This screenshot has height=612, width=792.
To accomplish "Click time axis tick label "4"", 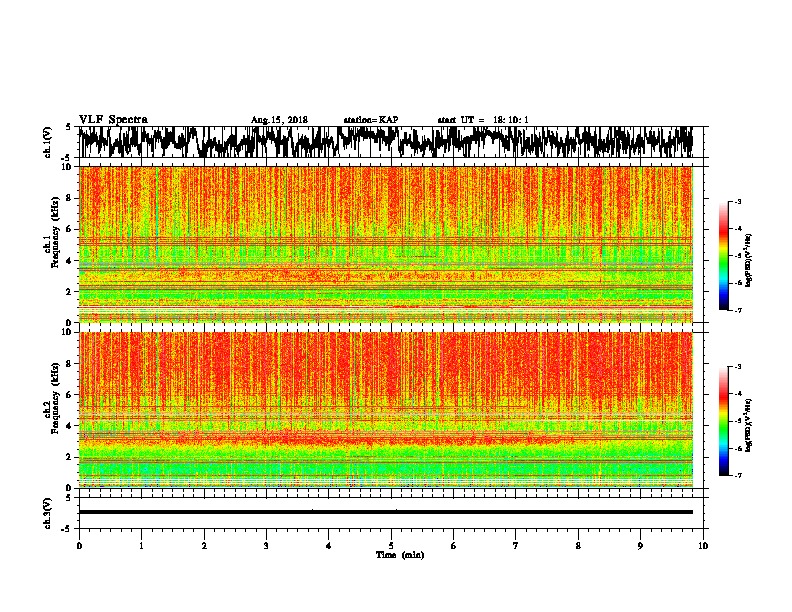I will (x=329, y=546).
